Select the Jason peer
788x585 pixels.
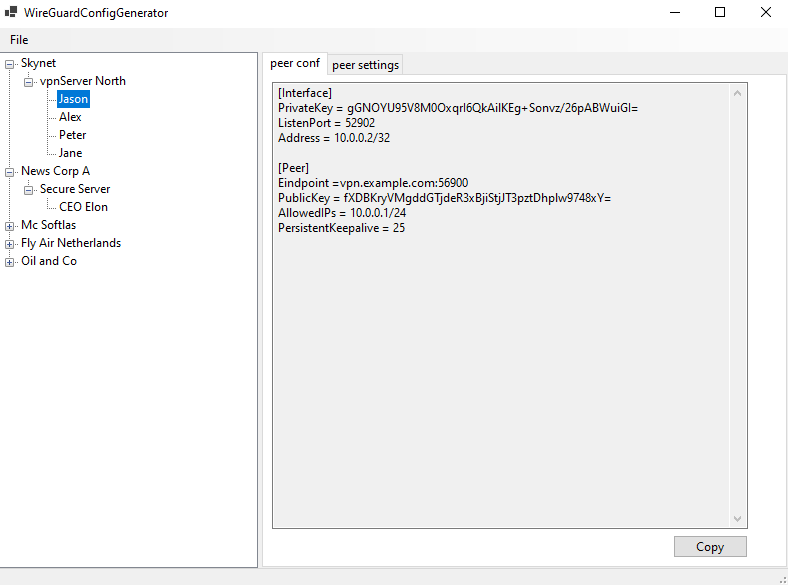pyautogui.click(x=73, y=99)
